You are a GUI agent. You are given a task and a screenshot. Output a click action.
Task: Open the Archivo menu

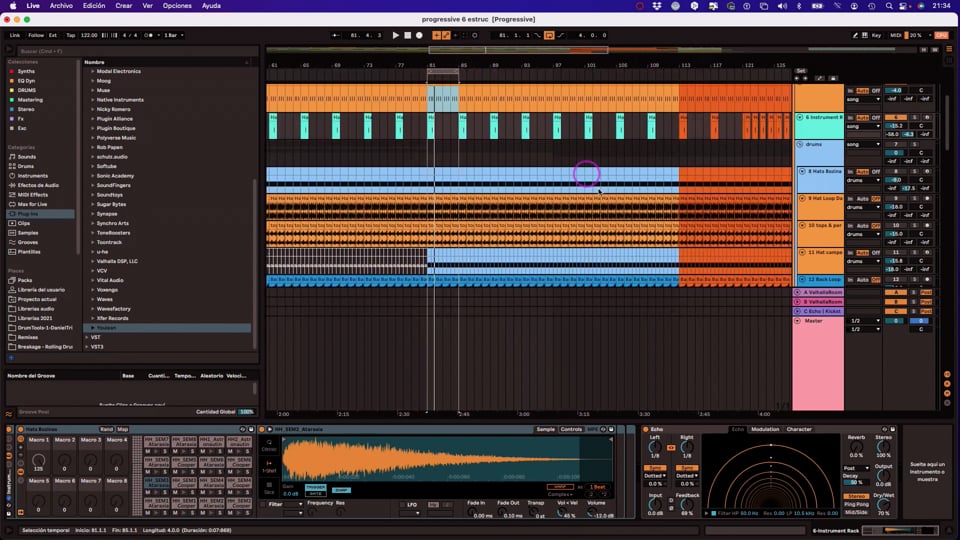click(x=61, y=6)
